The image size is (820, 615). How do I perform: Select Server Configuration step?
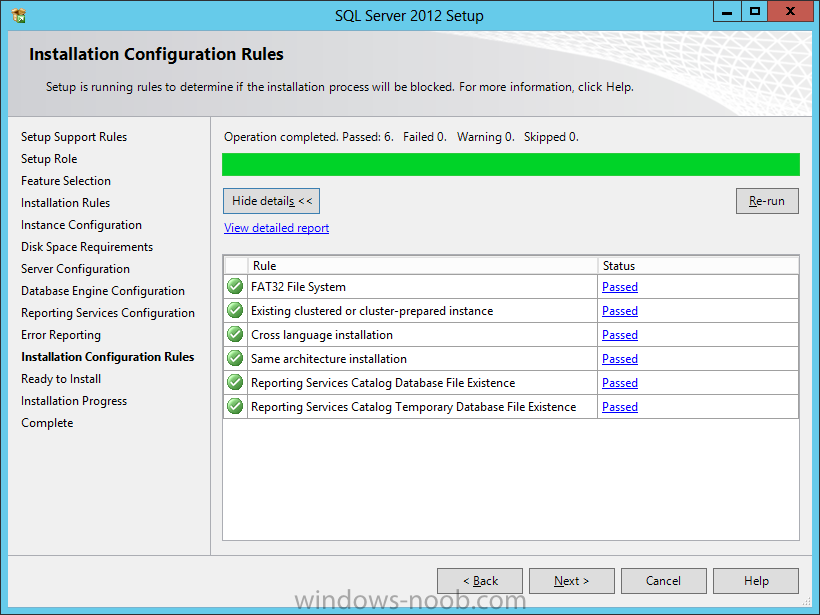point(75,269)
